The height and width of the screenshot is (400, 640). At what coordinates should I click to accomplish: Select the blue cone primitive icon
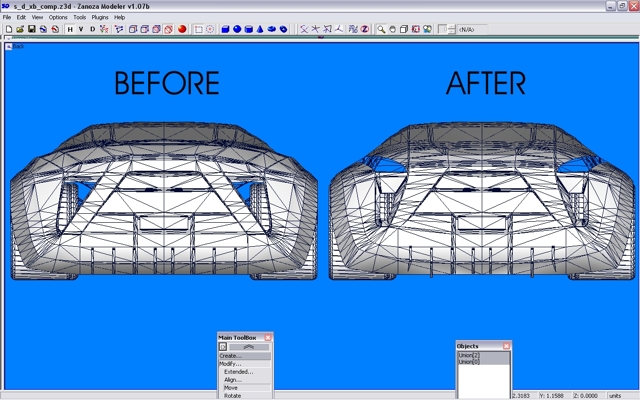coord(259,29)
